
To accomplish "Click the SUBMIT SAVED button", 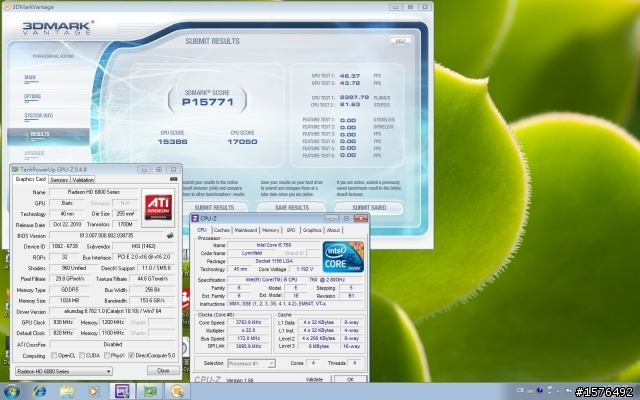I will pyautogui.click(x=369, y=207).
